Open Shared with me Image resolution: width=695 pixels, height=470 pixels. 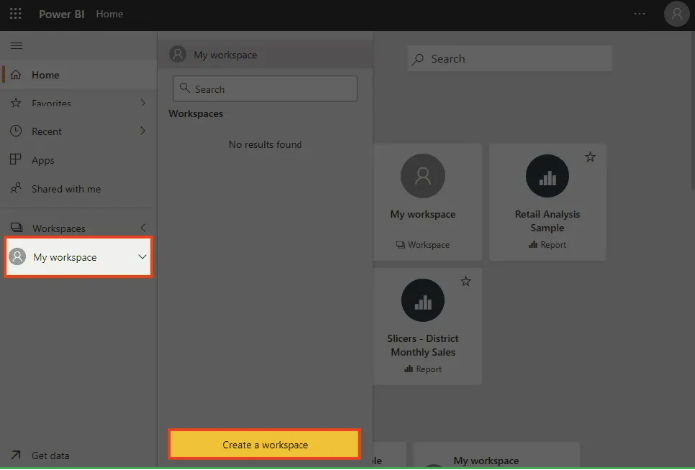[x=78, y=189]
